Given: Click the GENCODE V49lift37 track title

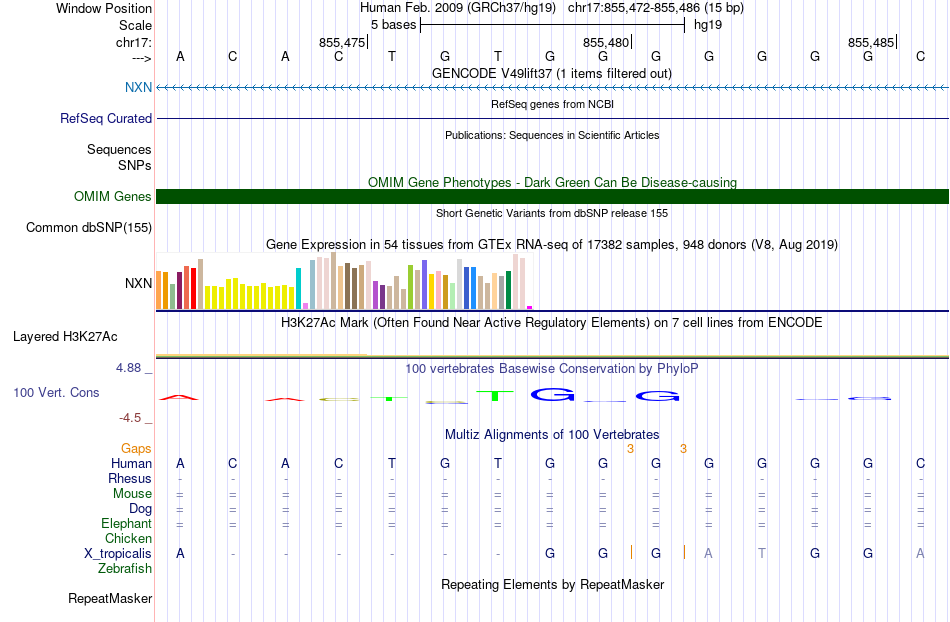Looking at the screenshot, I should point(551,73).
